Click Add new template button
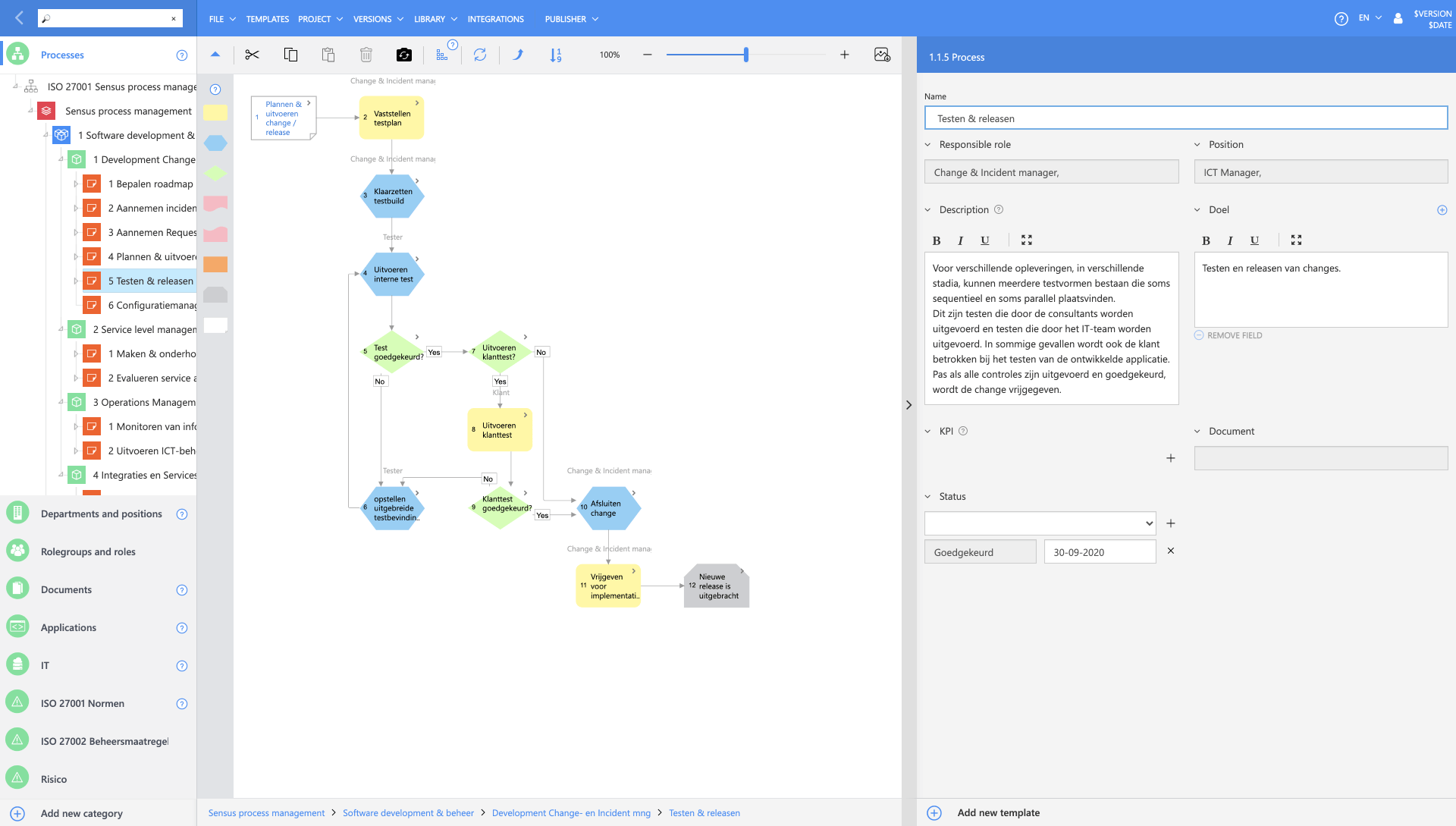 984,812
